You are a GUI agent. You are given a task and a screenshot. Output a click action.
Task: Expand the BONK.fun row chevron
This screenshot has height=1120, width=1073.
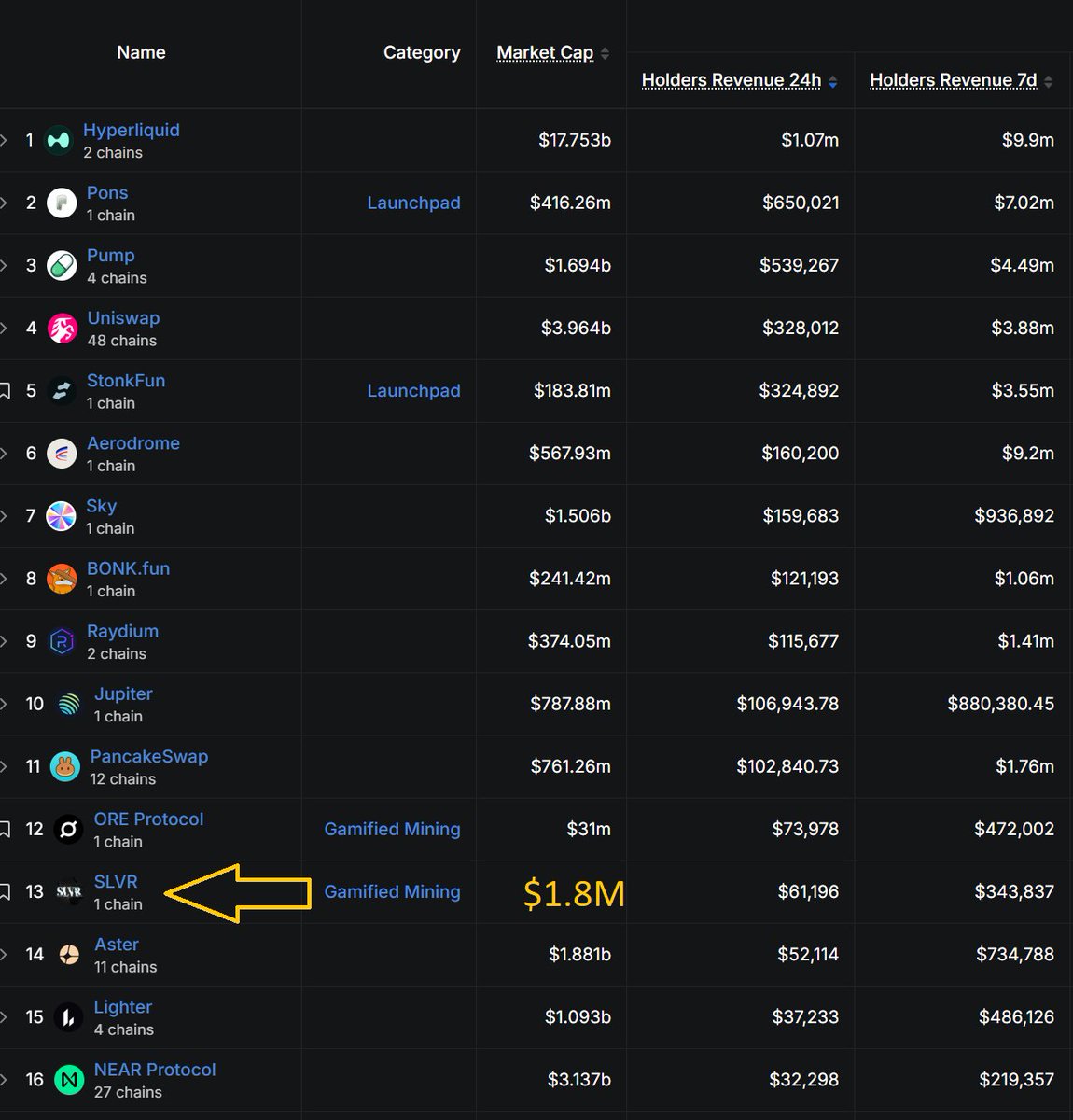click(x=4, y=578)
